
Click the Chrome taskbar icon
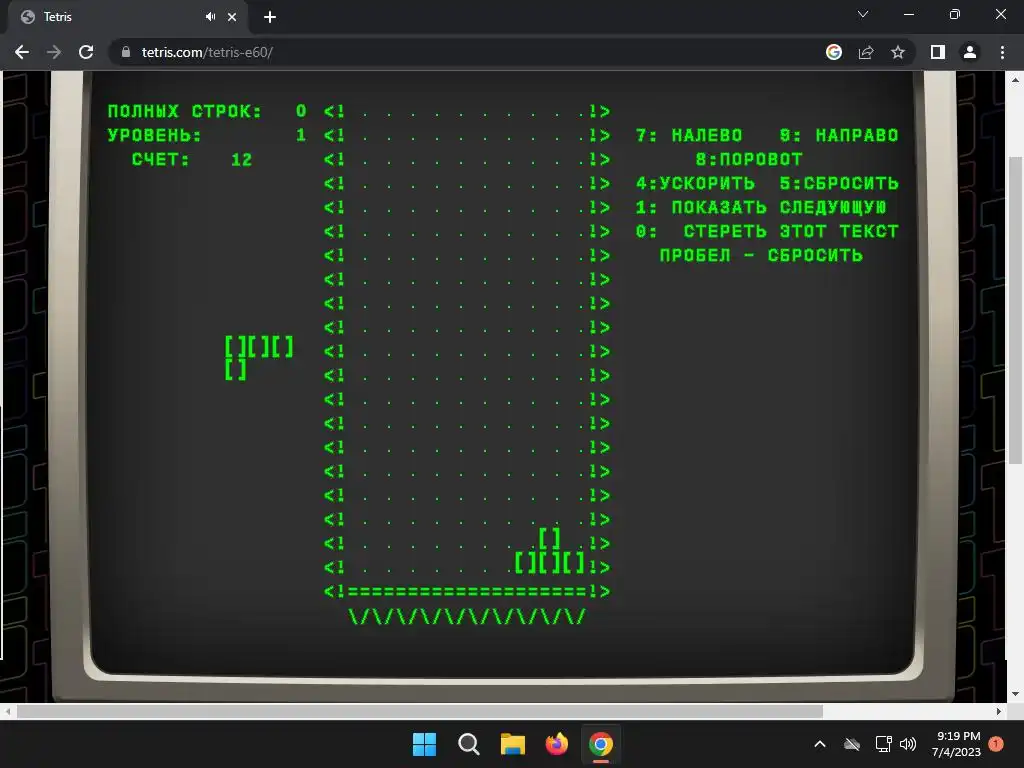[x=601, y=744]
